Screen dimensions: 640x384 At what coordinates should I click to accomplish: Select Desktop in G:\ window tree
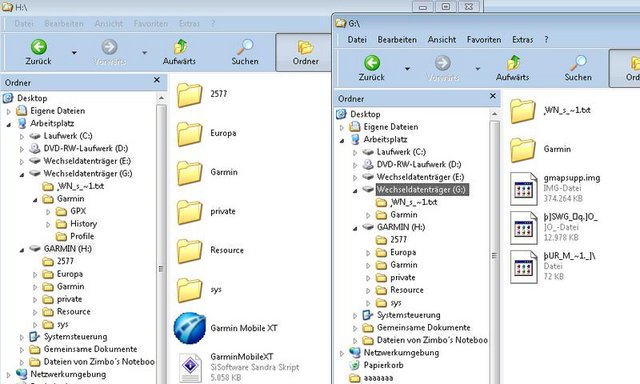365,114
